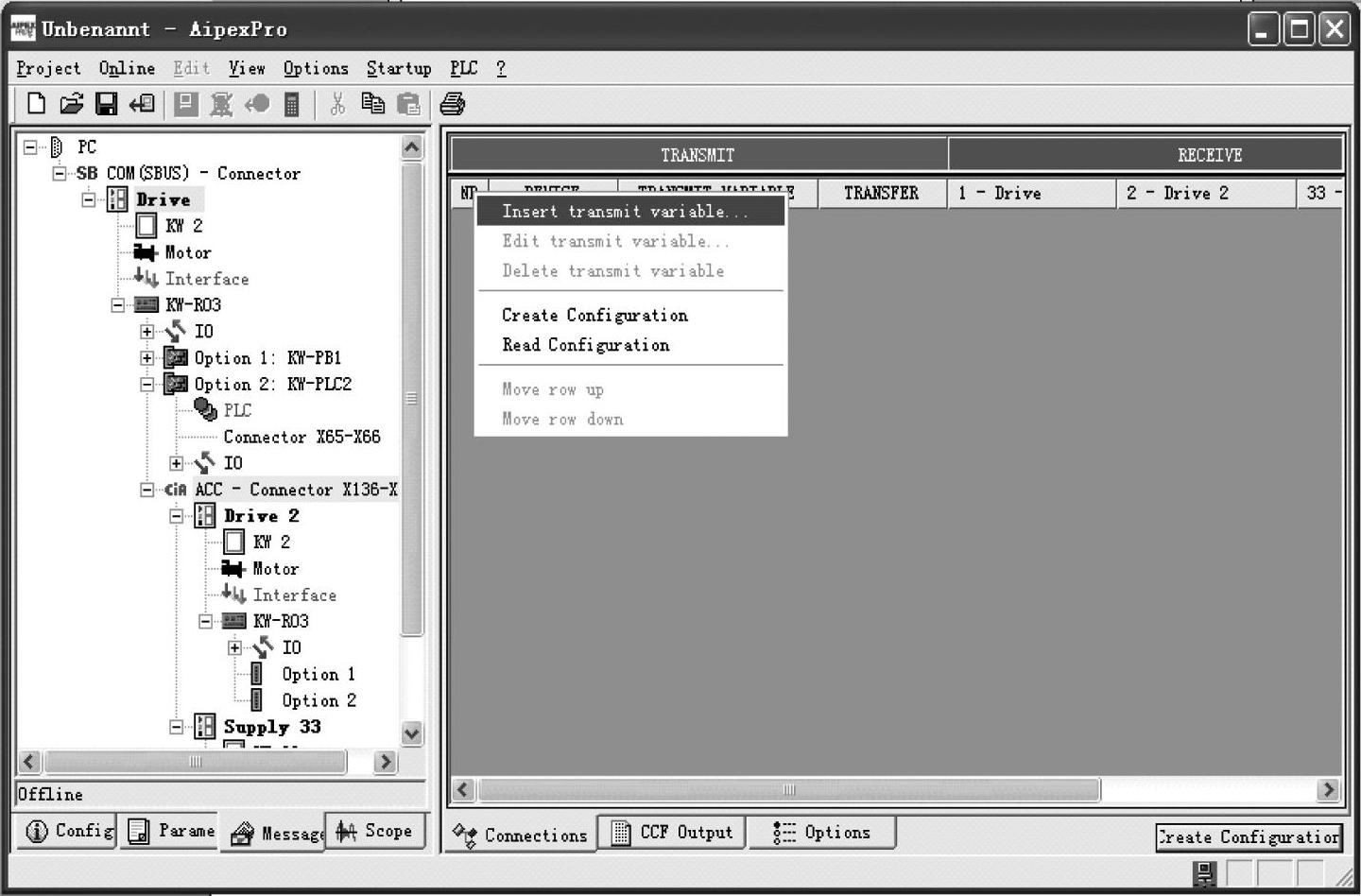1361x896 pixels.
Task: Select the Drive device icon under COM (SBUS)
Action: tap(117, 199)
